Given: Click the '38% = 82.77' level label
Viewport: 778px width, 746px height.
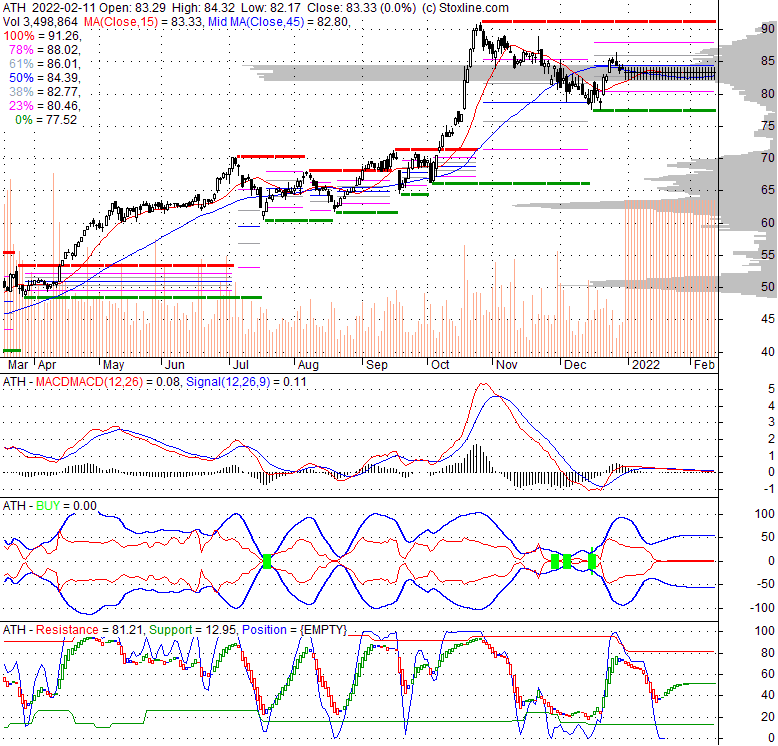Looking at the screenshot, I should tap(45, 91).
